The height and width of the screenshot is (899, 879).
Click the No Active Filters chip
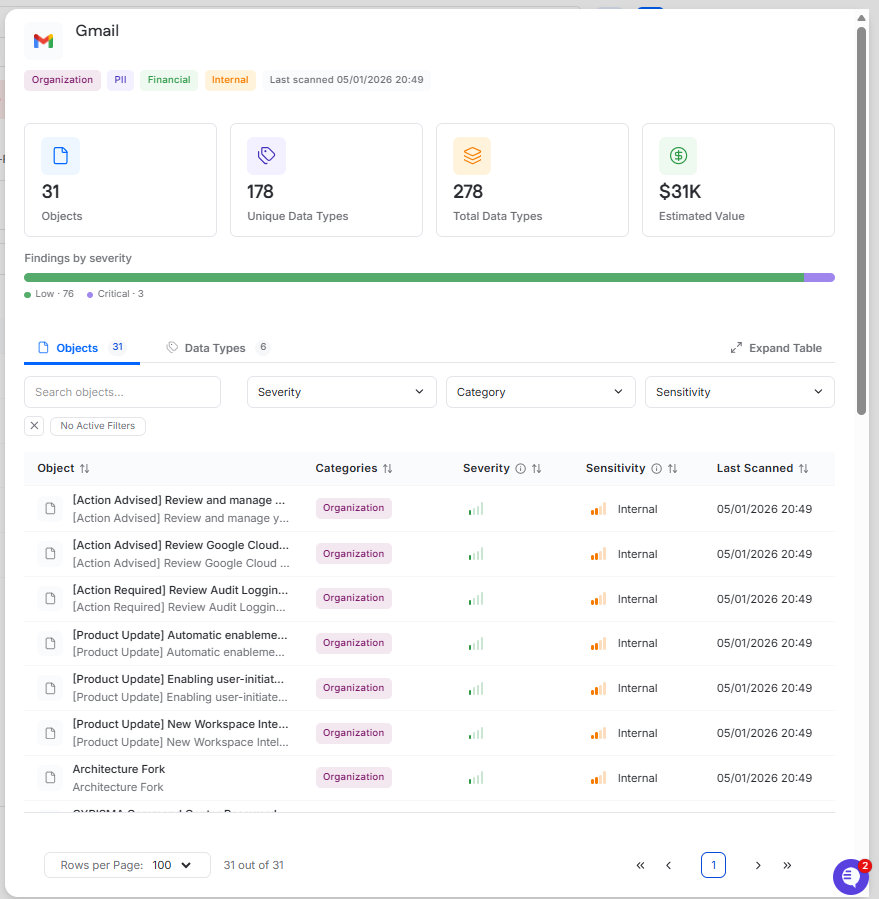point(97,426)
